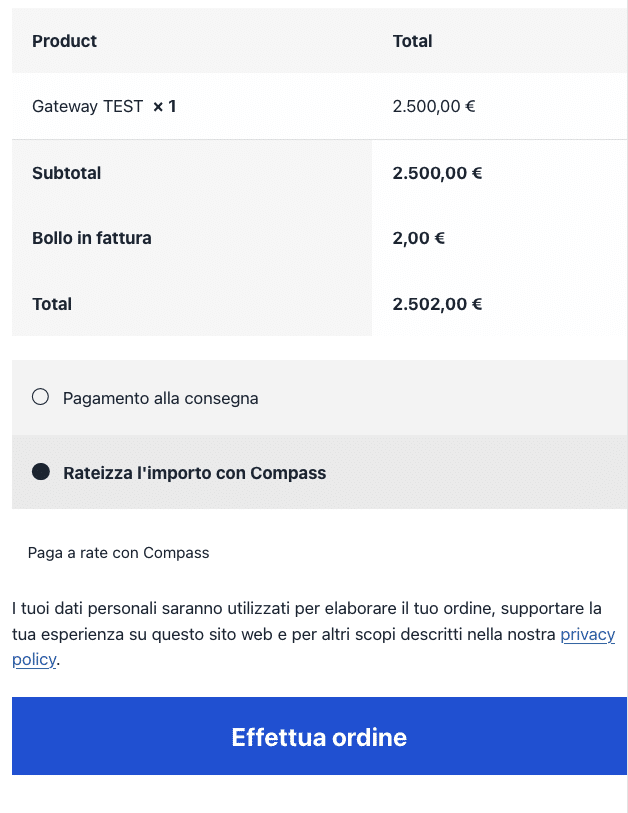Click the Pagamento alla consegna label text

click(x=160, y=398)
